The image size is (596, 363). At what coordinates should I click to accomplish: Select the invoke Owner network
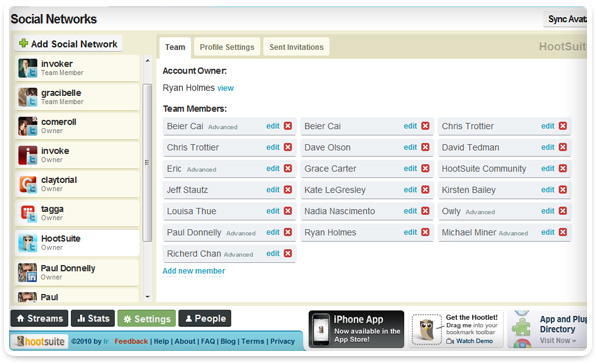point(77,155)
